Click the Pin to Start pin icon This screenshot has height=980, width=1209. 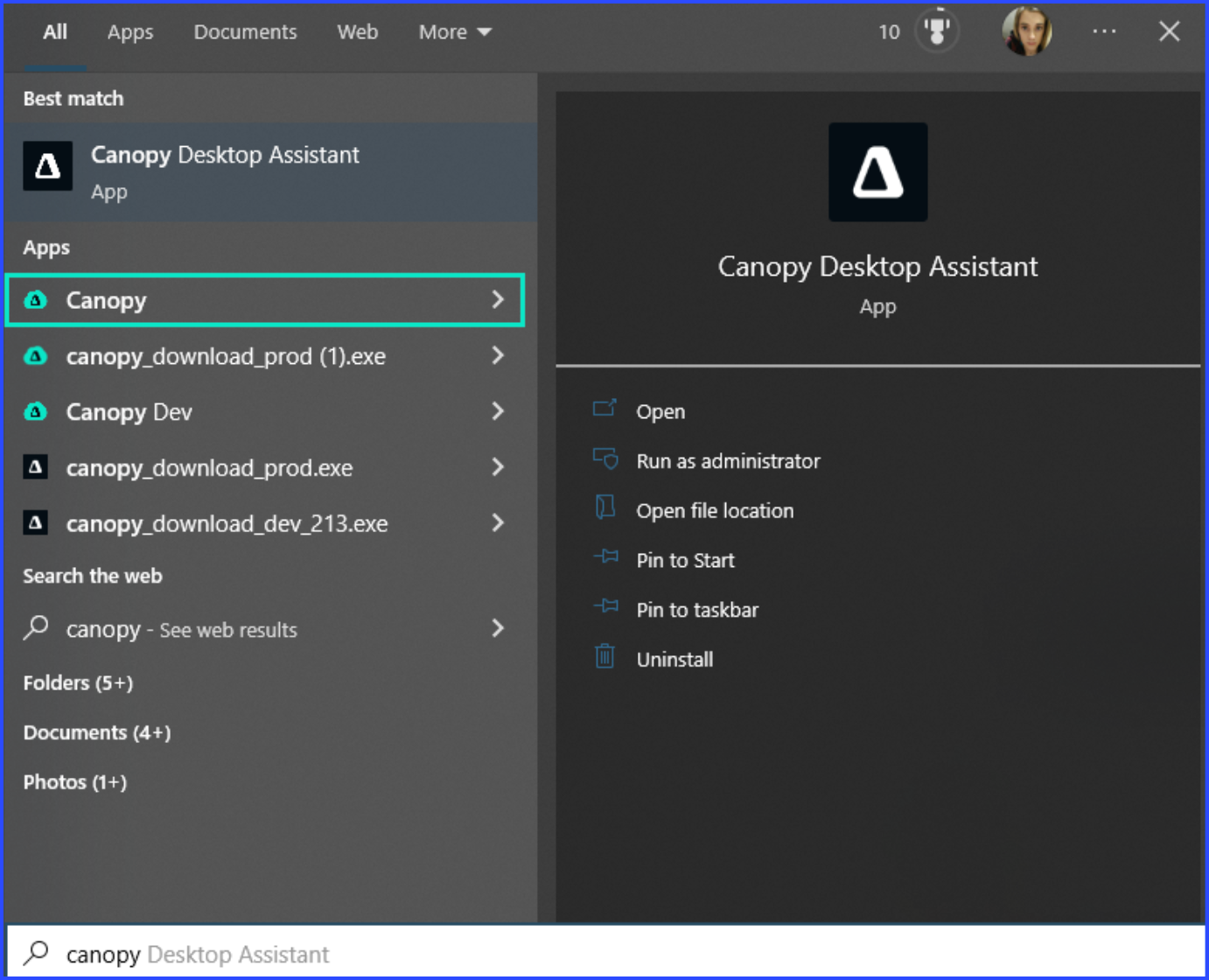point(605,557)
